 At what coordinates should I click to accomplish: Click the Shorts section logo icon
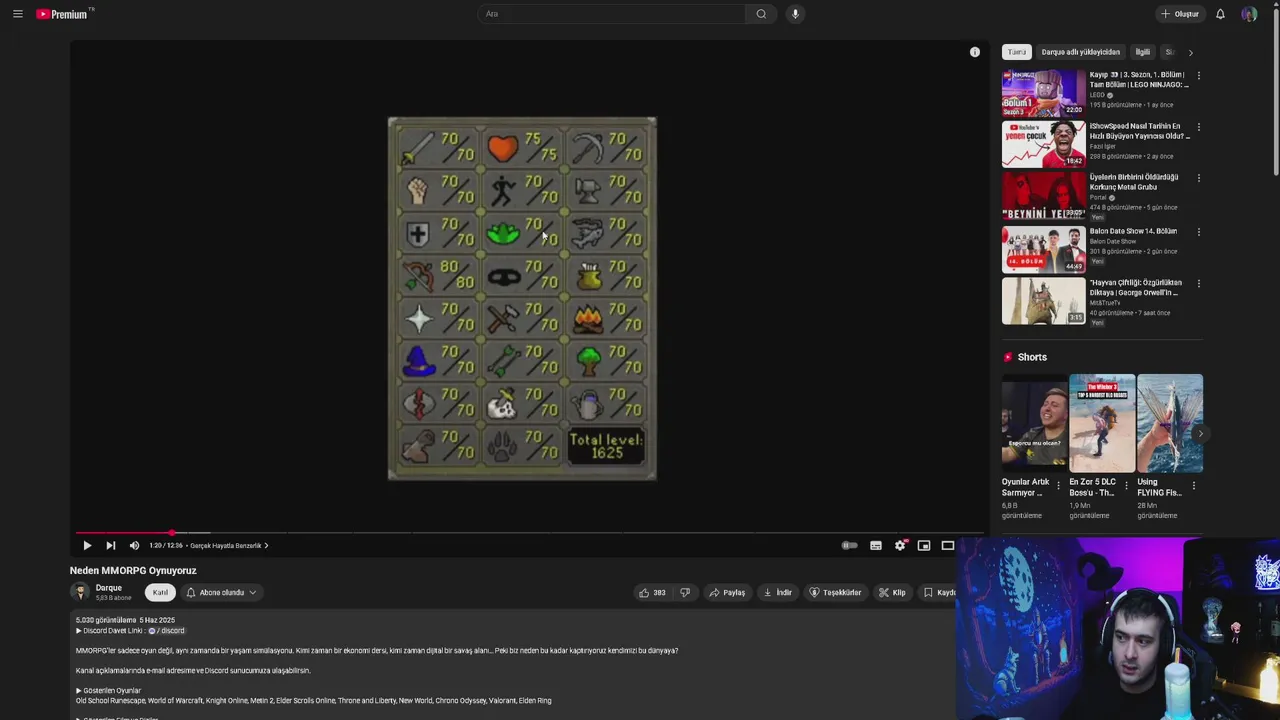(x=1008, y=357)
